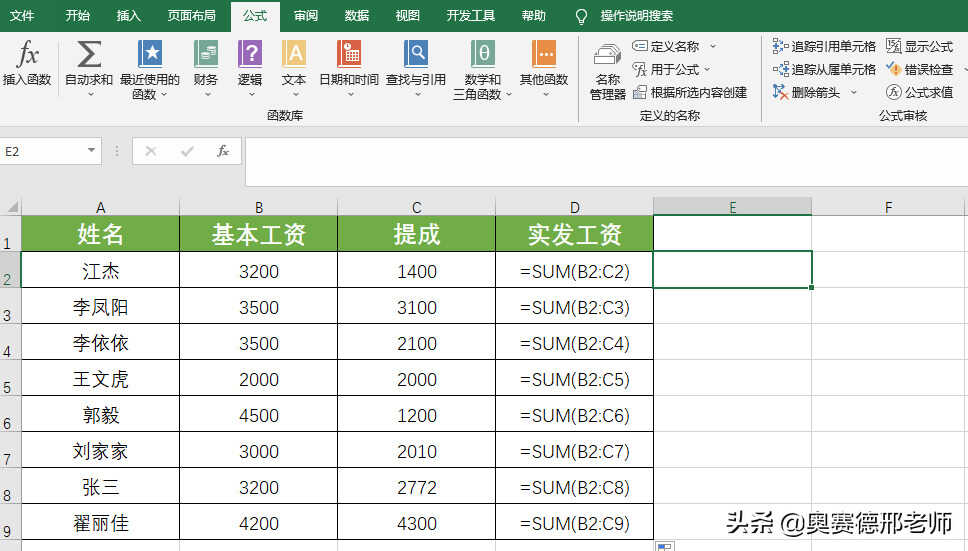
Task: Open the Name Manager (名称管理器)
Action: click(x=607, y=71)
